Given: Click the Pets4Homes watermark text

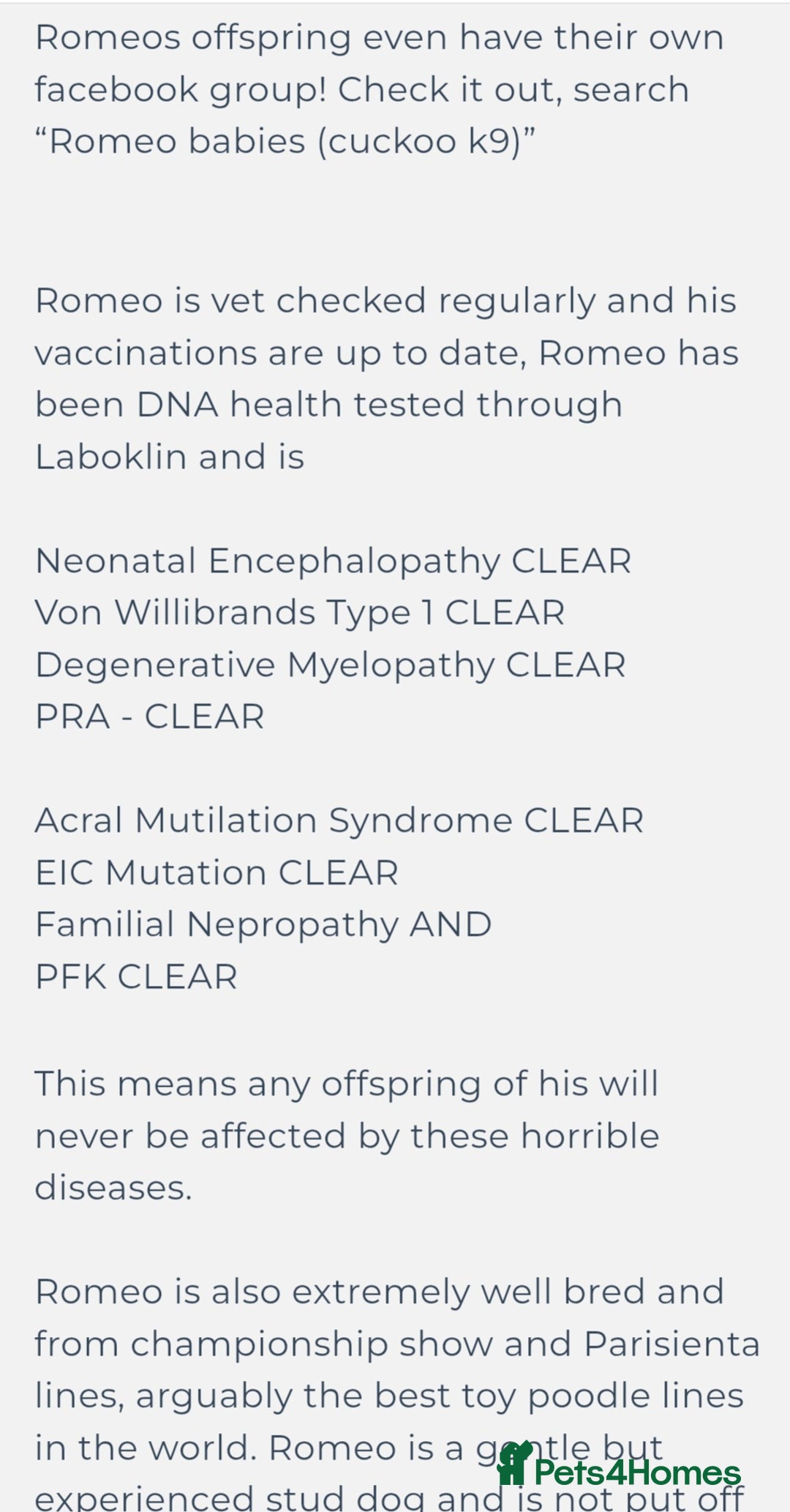Looking at the screenshot, I should [636, 1472].
